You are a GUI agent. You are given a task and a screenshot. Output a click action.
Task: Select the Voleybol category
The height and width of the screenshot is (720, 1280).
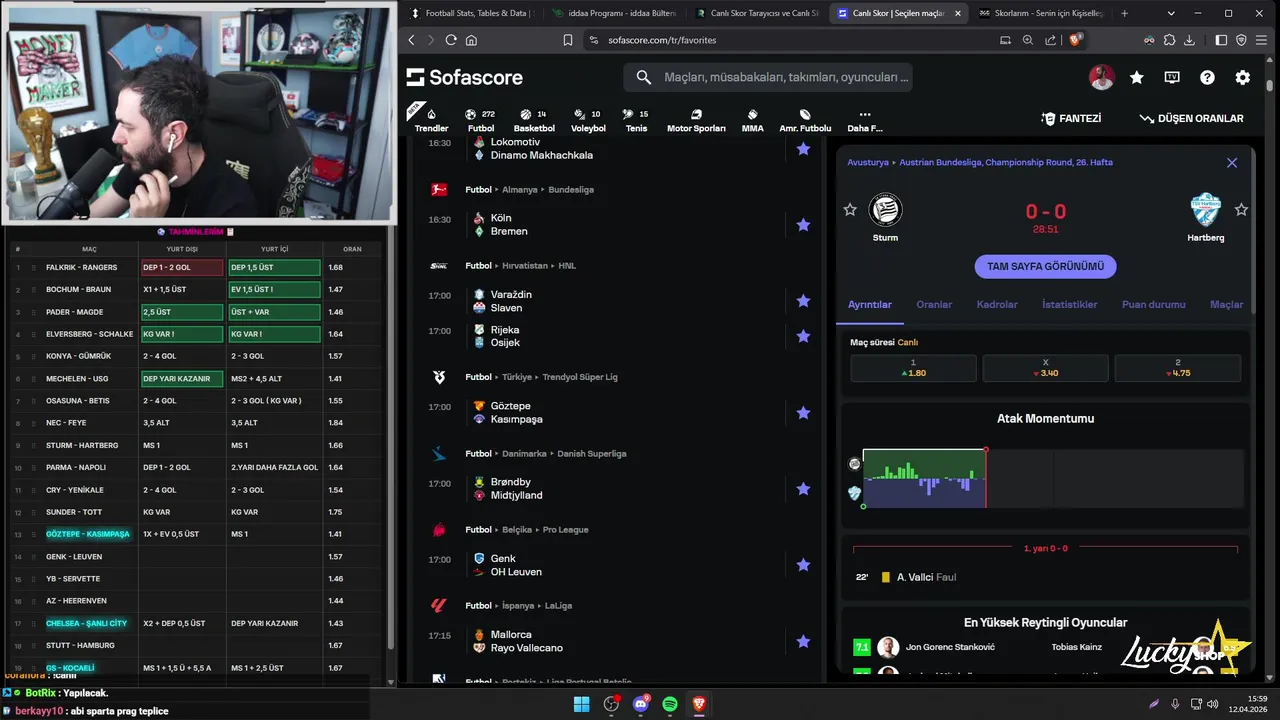[588, 120]
